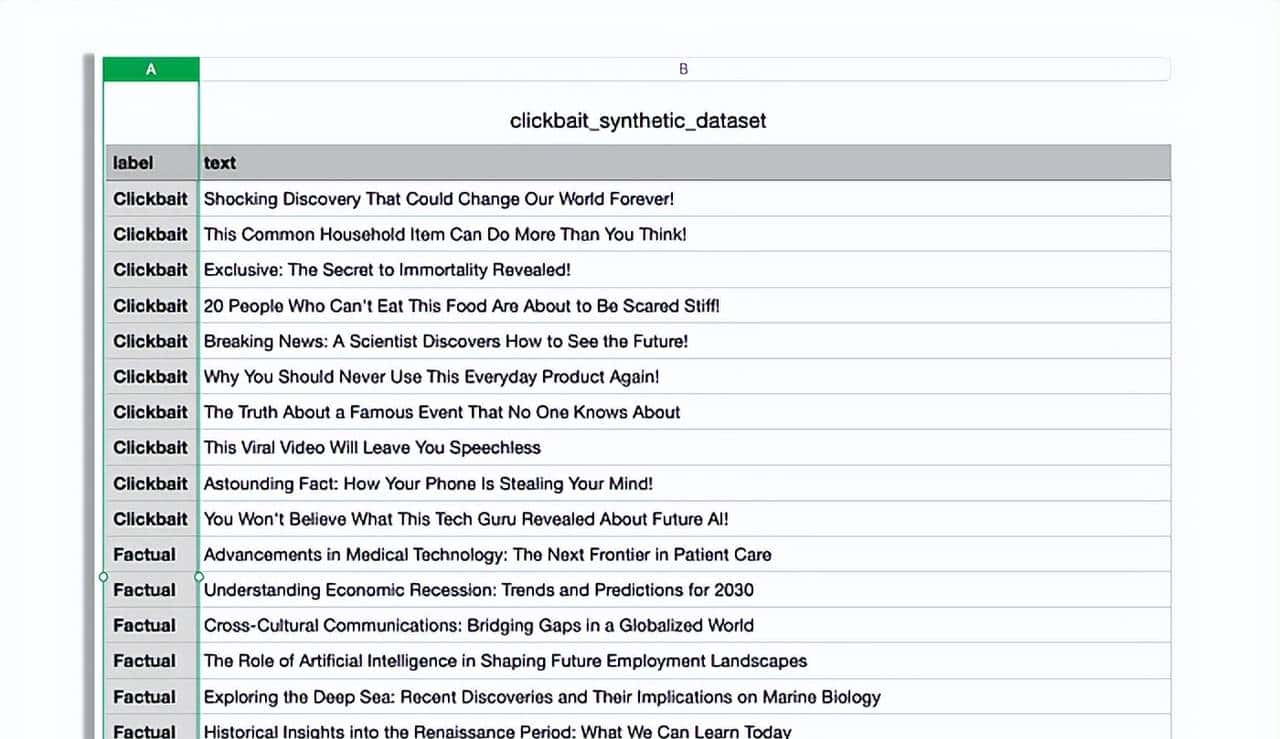Select the "This Common Household Item" cell
Screen dimensions: 1280x739
coord(445,234)
